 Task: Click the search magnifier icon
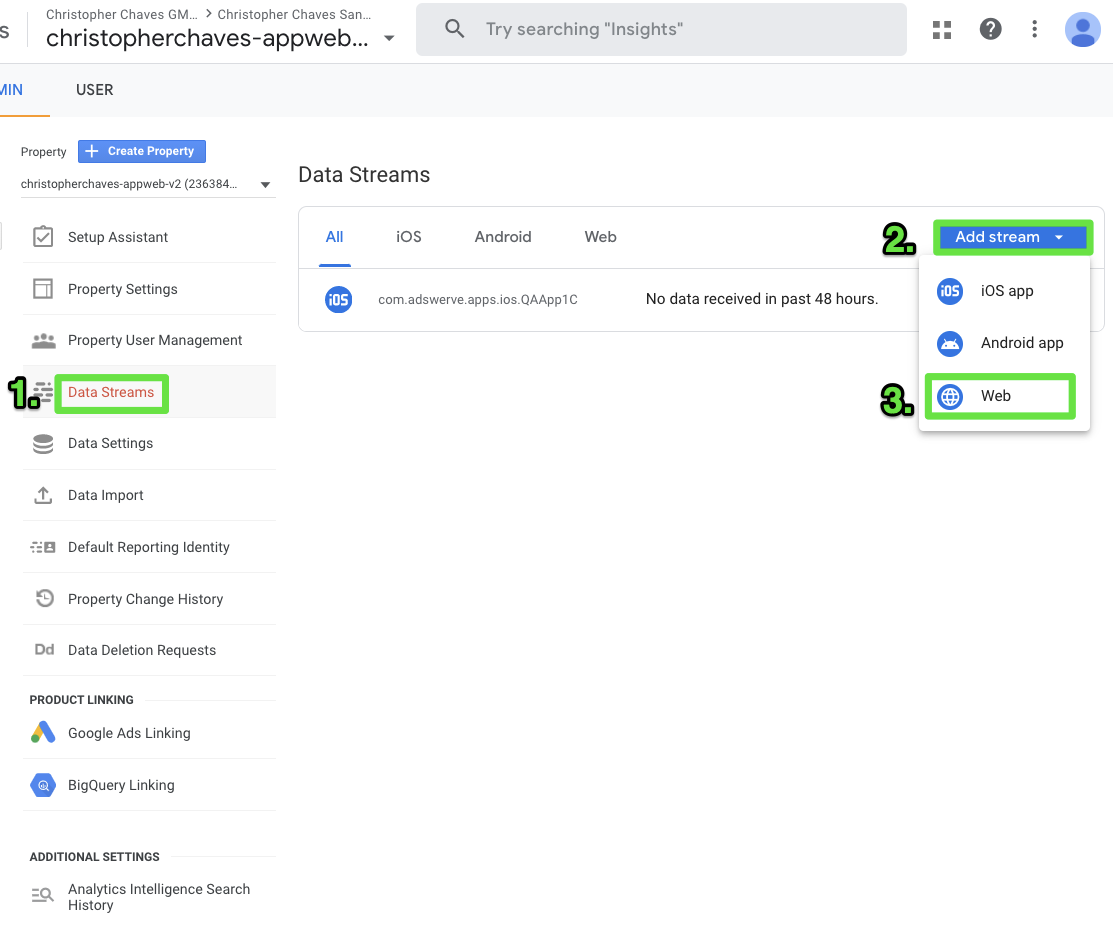tap(454, 29)
